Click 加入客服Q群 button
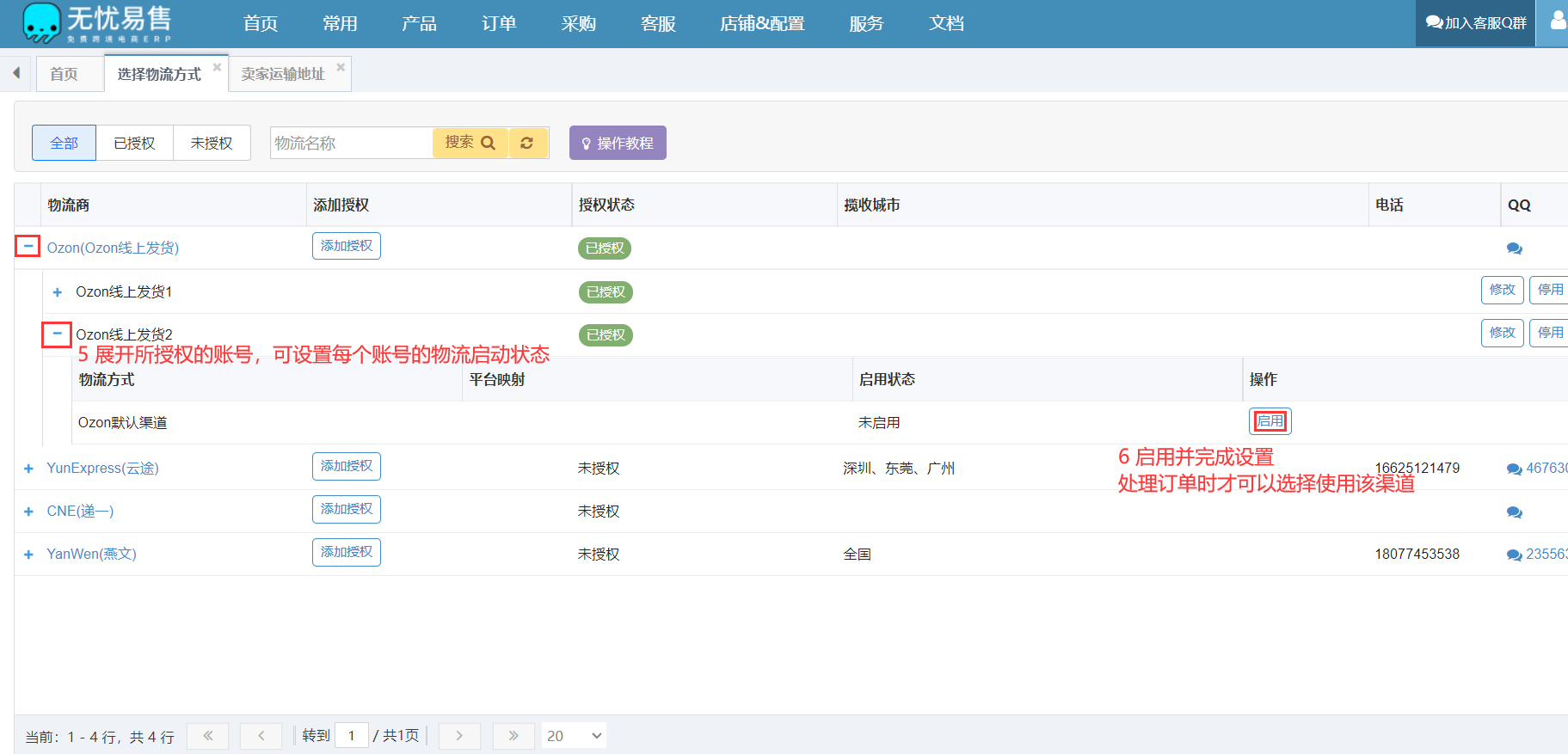The width and height of the screenshot is (1568, 754). click(1476, 23)
